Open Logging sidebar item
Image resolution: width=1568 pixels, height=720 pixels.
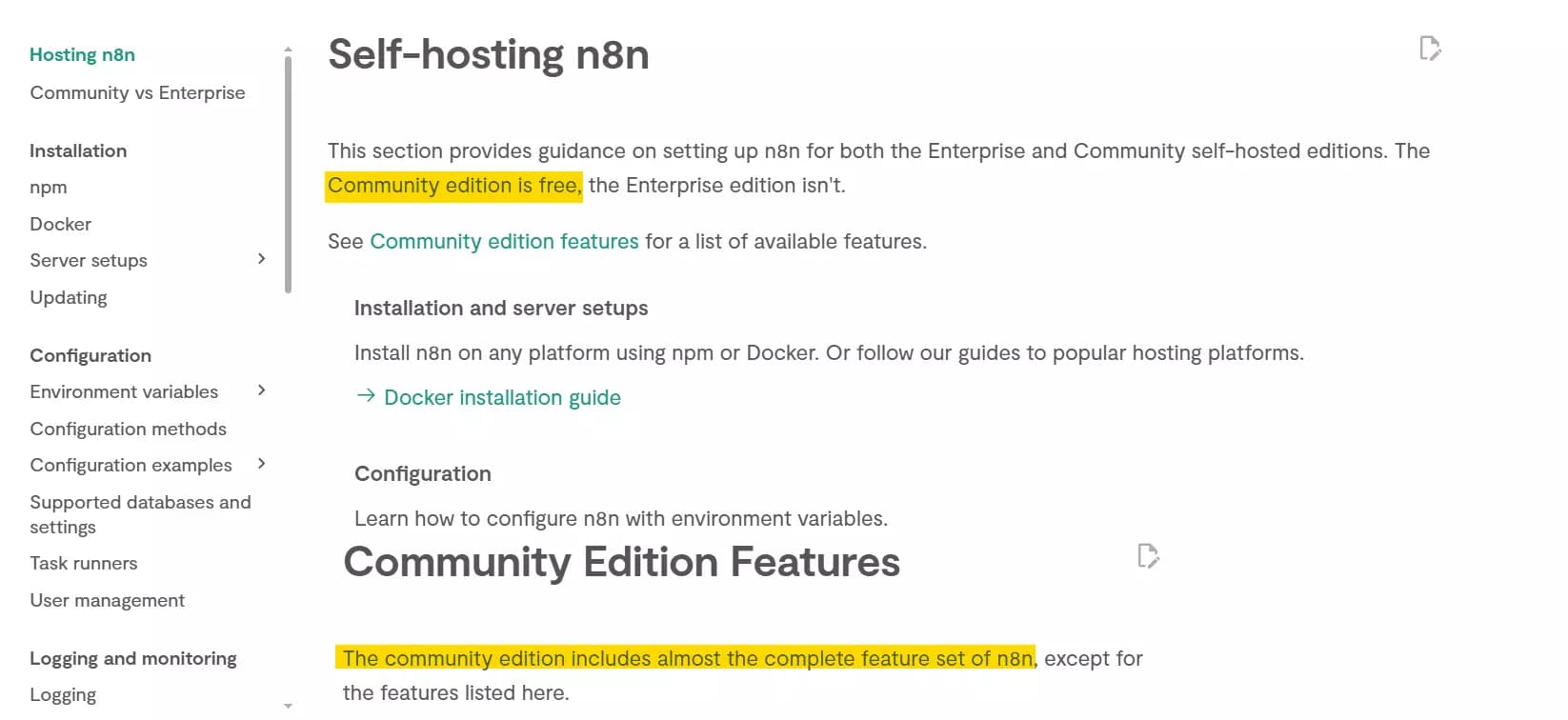click(x=63, y=695)
